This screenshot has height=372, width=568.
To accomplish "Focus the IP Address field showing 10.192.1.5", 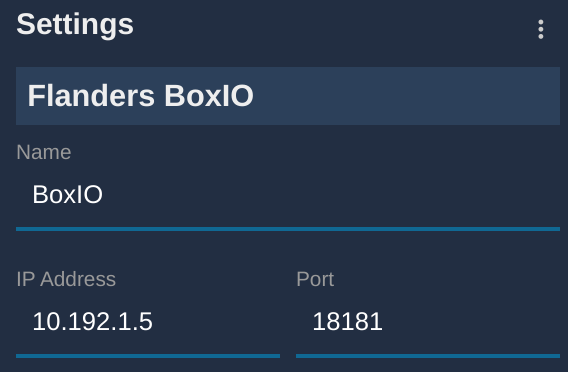I will [148, 322].
